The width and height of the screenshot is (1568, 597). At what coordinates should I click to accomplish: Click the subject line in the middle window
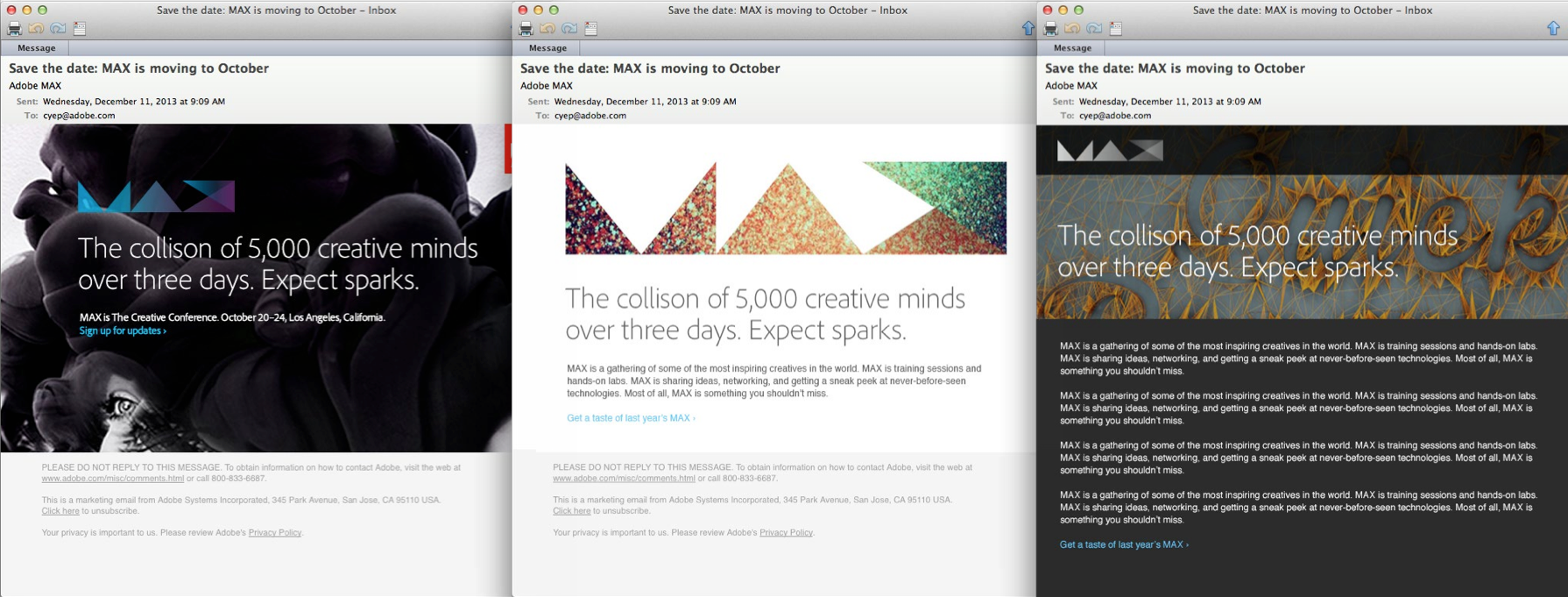(x=650, y=68)
